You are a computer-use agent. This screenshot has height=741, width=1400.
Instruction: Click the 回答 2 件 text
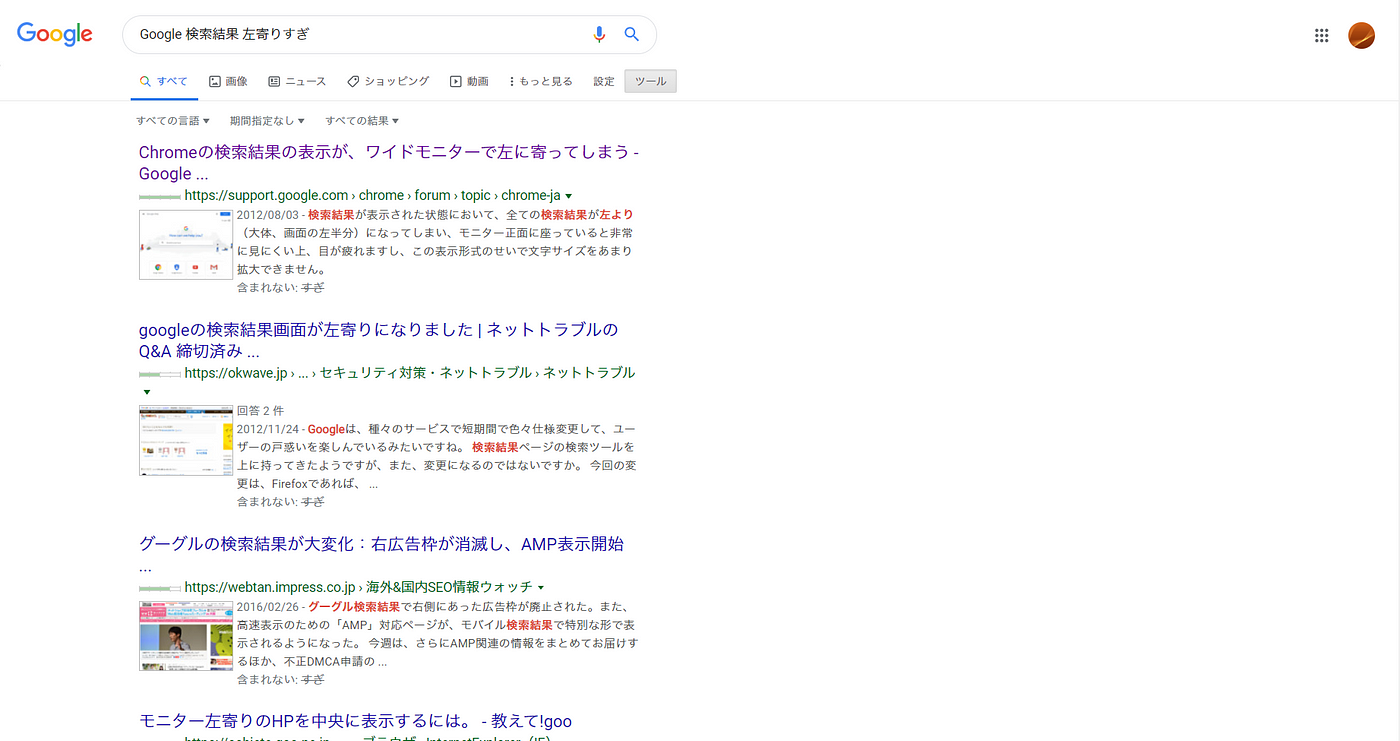point(261,411)
